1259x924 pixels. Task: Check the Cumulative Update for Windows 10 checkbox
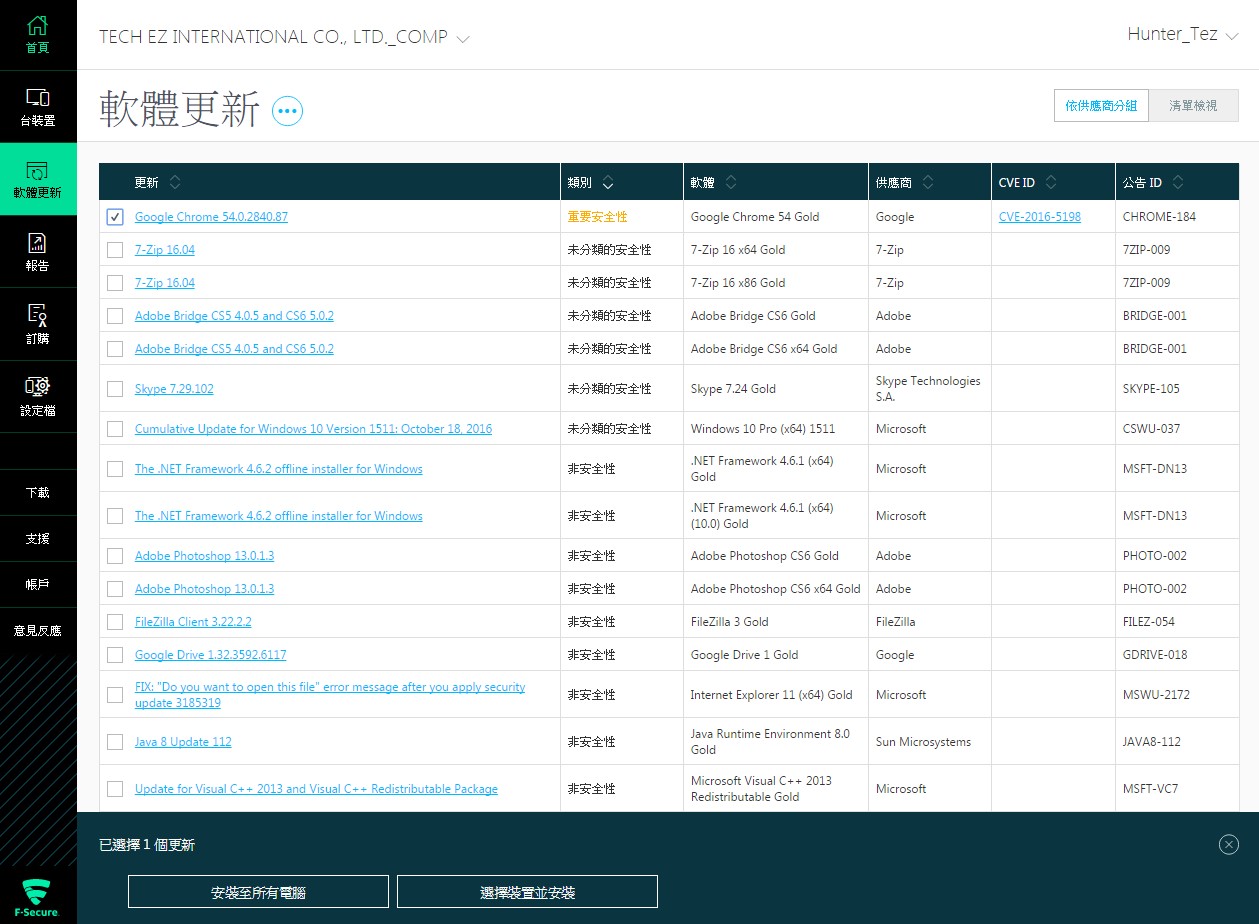(x=115, y=429)
